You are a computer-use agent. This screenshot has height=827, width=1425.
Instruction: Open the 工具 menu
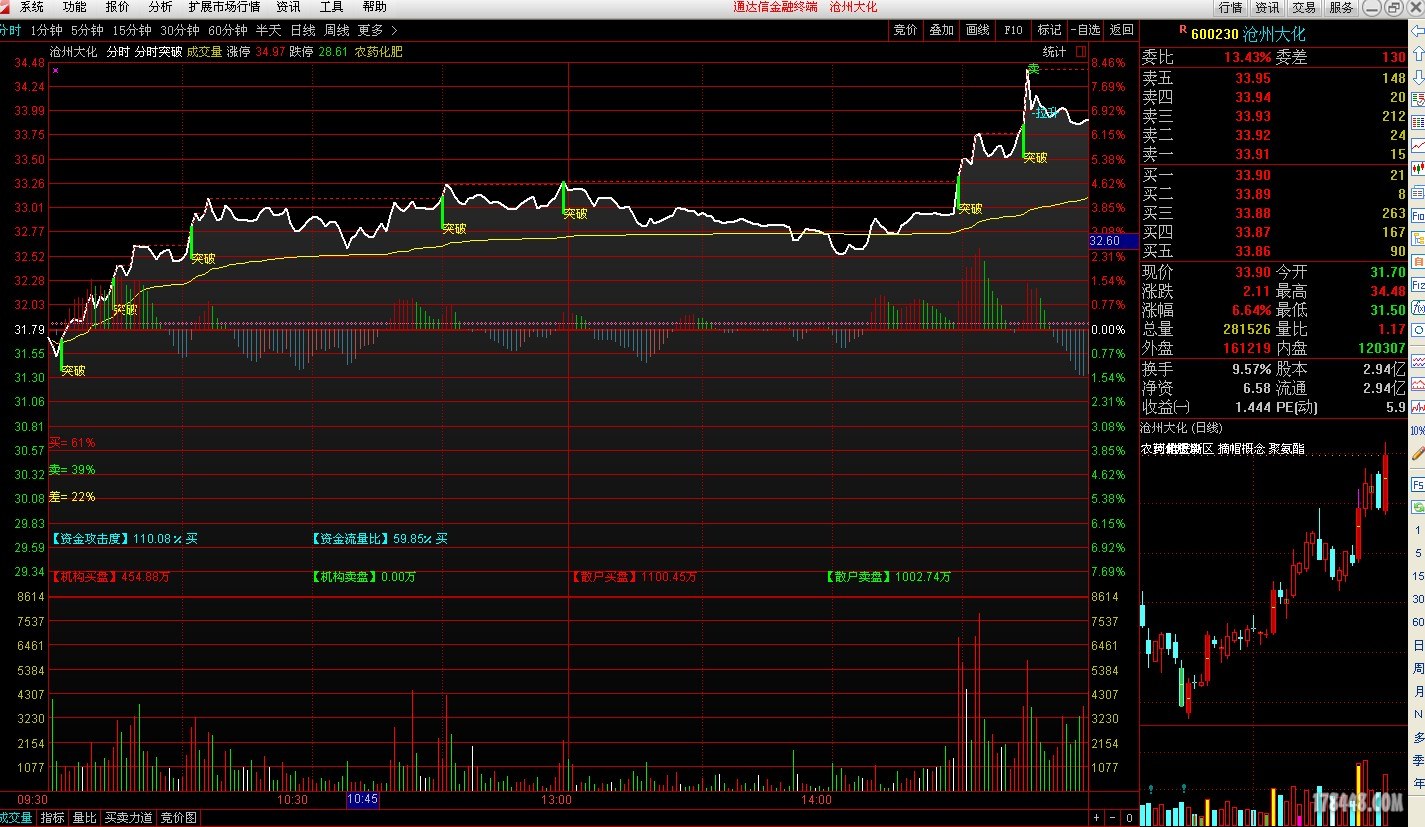pyautogui.click(x=331, y=7)
